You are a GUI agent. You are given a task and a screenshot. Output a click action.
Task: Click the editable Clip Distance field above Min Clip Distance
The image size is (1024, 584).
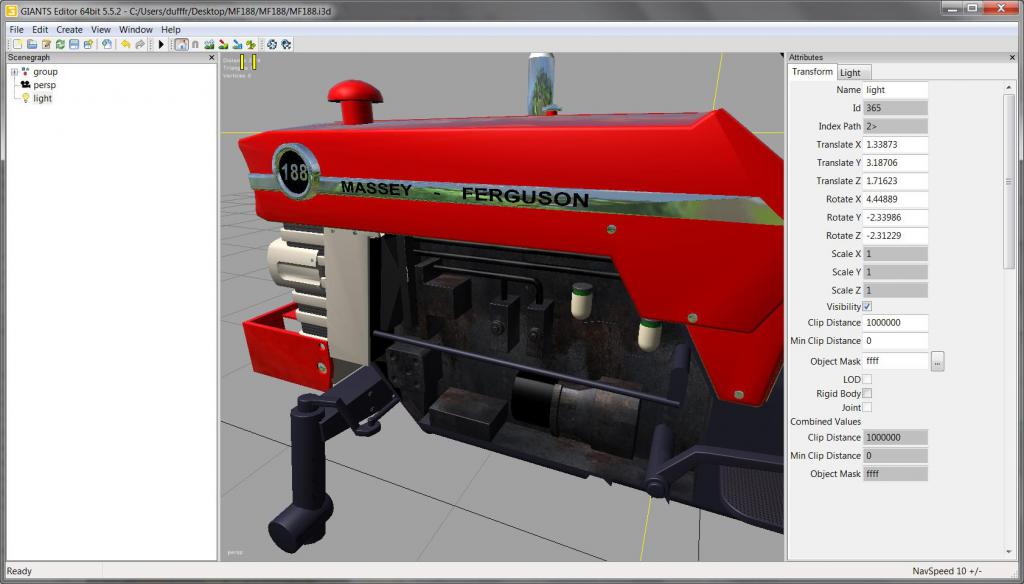click(x=895, y=323)
